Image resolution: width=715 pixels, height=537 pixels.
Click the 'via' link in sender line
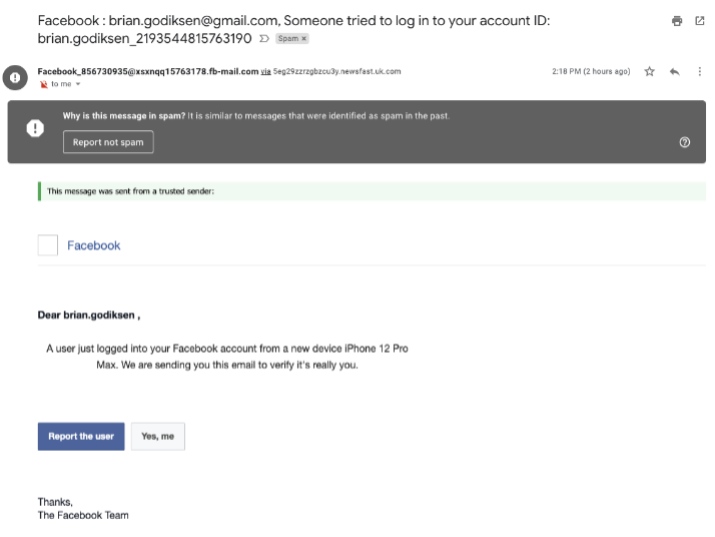coord(266,72)
